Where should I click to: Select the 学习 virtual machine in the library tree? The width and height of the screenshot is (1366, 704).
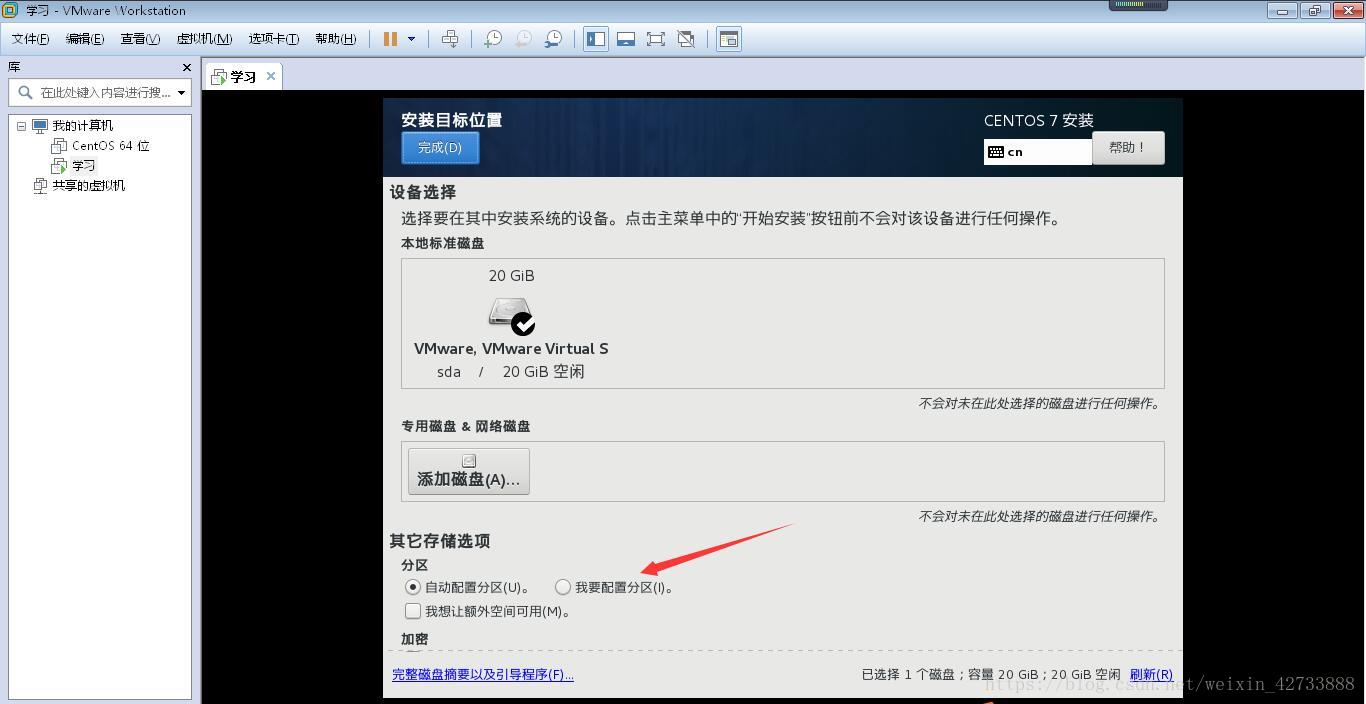(x=83, y=166)
